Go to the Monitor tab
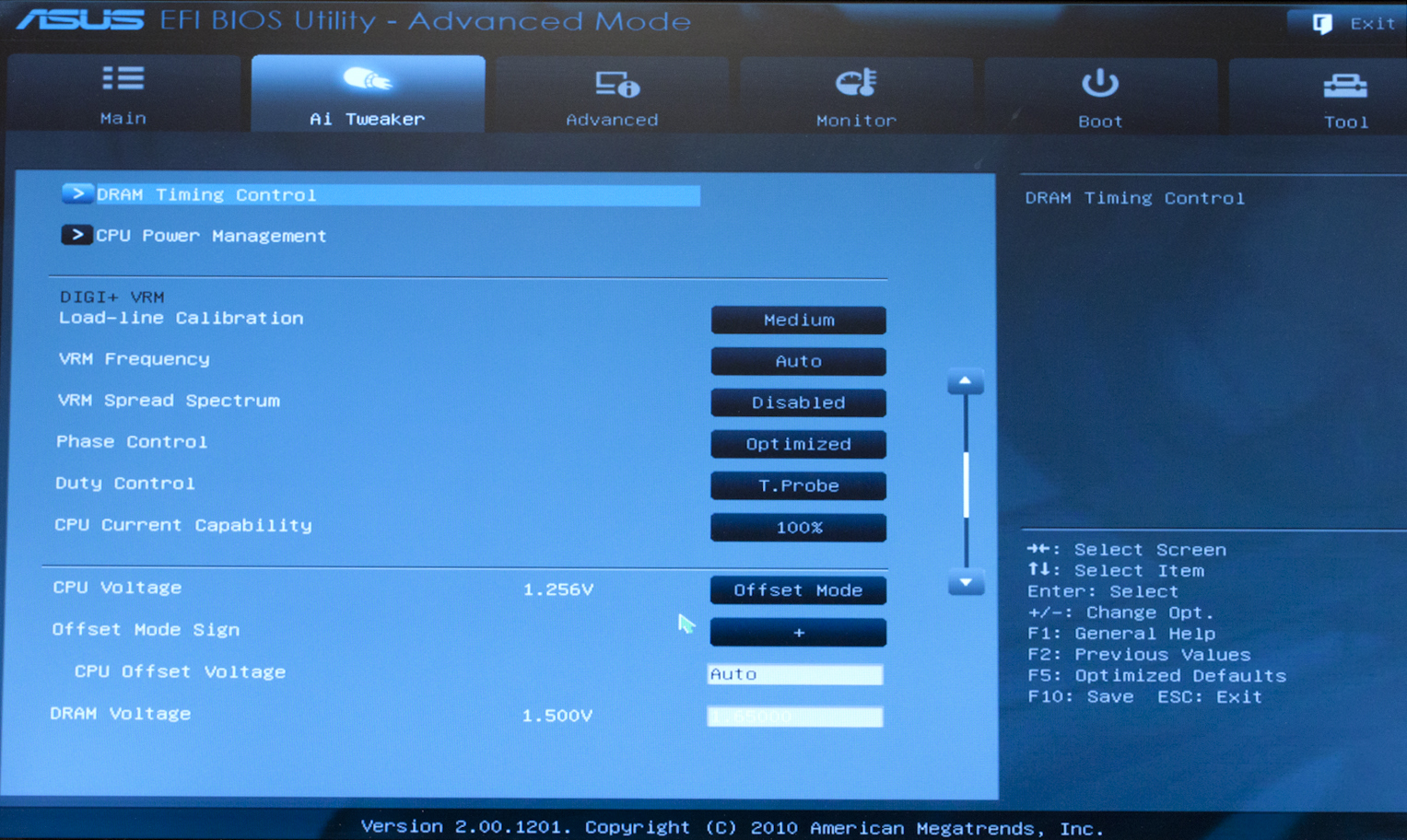The height and width of the screenshot is (840, 1407). 856,97
